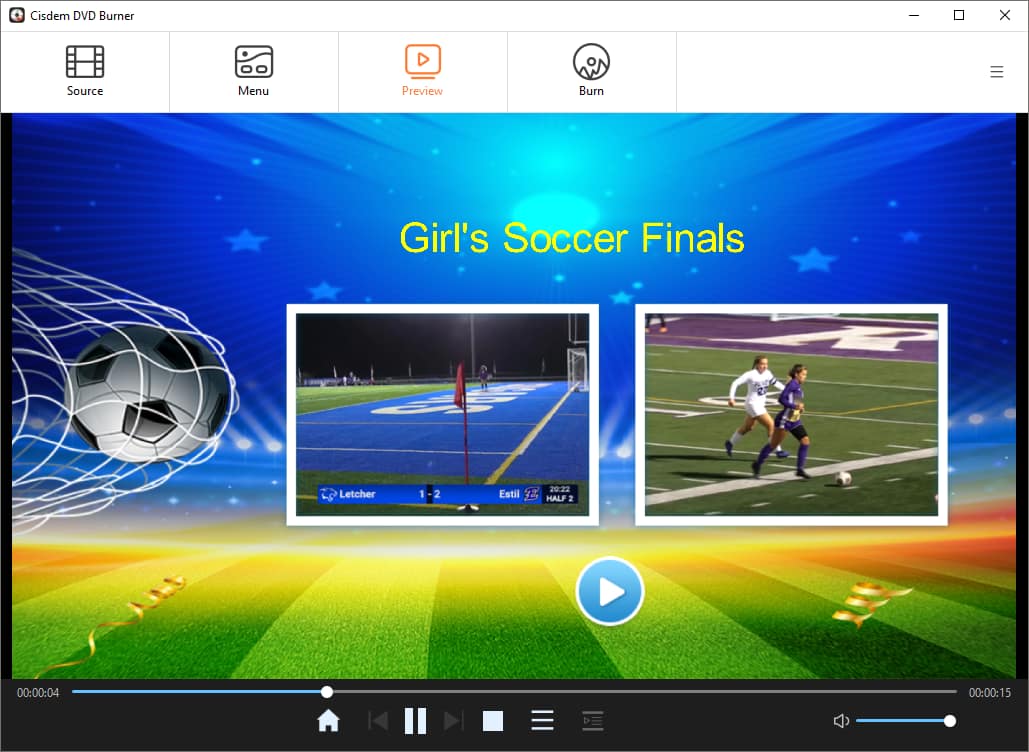Skip to the next title

pyautogui.click(x=453, y=720)
